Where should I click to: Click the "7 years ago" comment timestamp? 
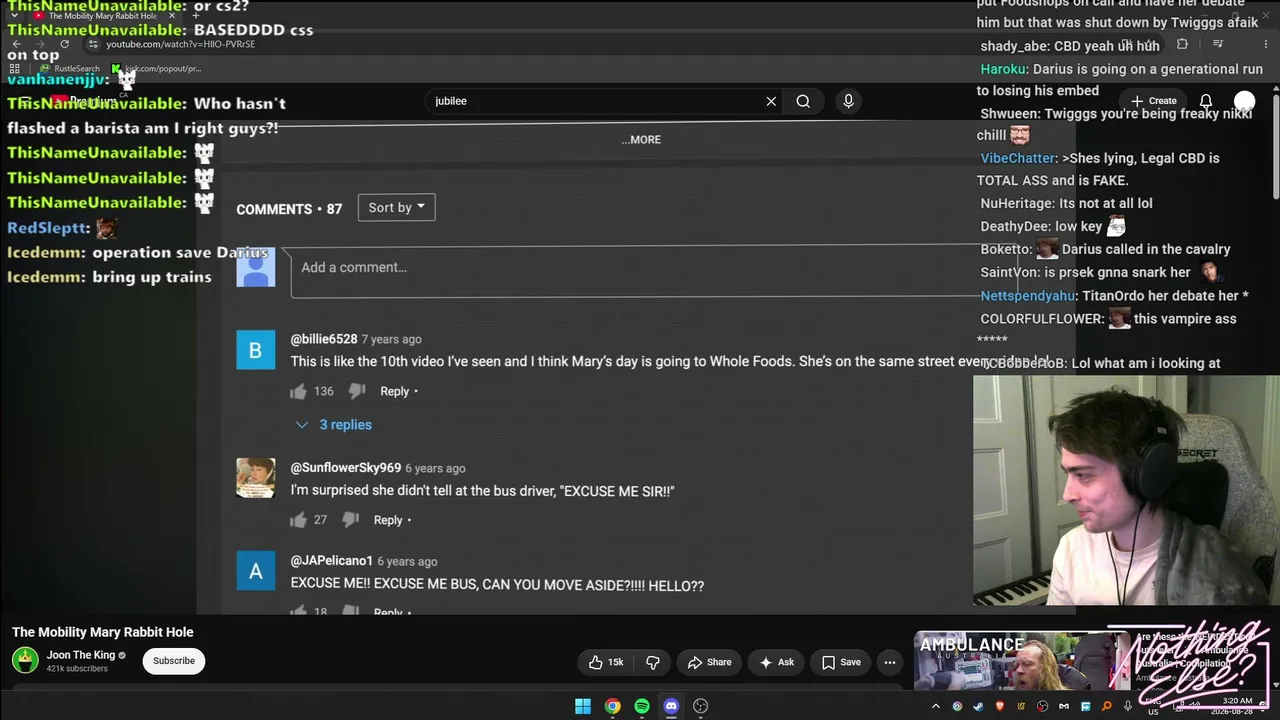click(391, 339)
